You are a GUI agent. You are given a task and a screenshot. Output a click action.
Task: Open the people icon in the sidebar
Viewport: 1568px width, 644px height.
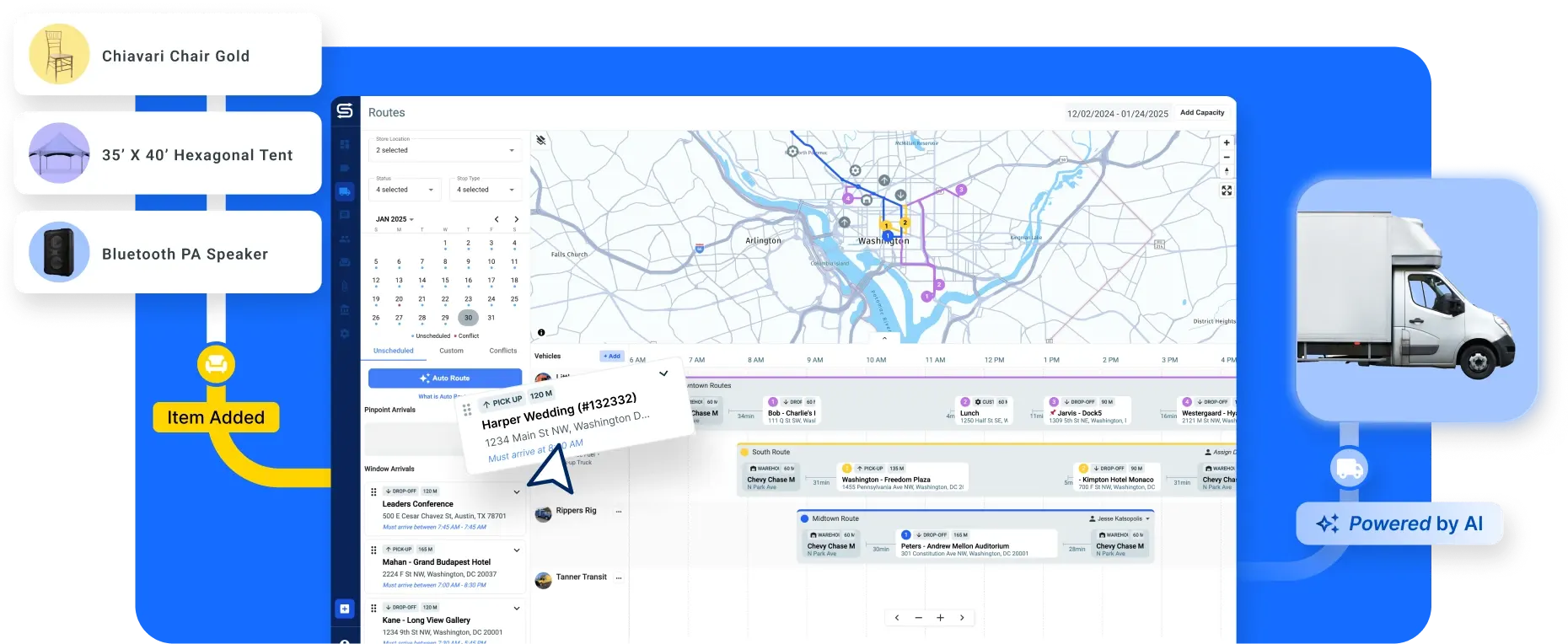[x=345, y=239]
